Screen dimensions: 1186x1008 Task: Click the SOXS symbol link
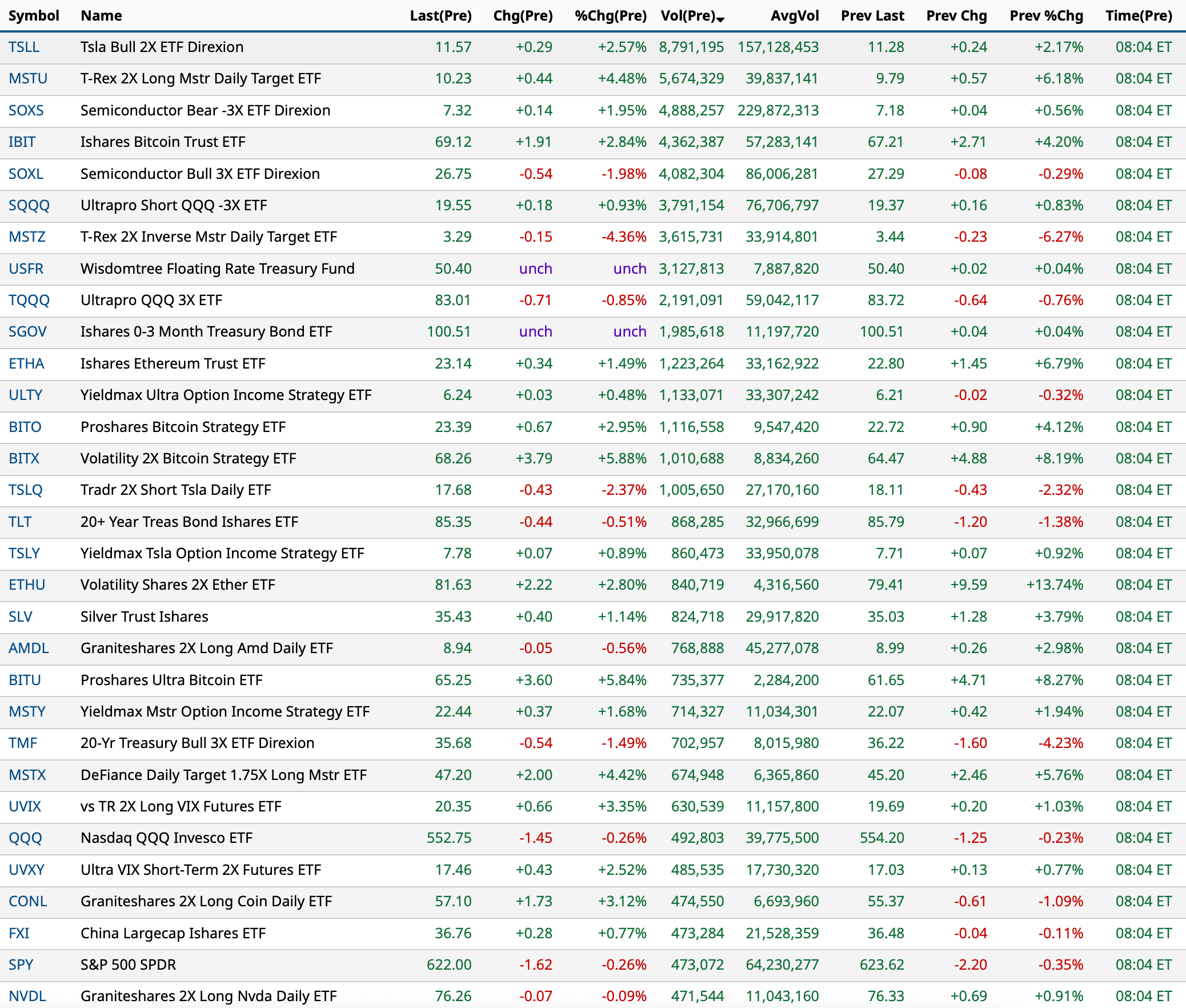[x=26, y=110]
